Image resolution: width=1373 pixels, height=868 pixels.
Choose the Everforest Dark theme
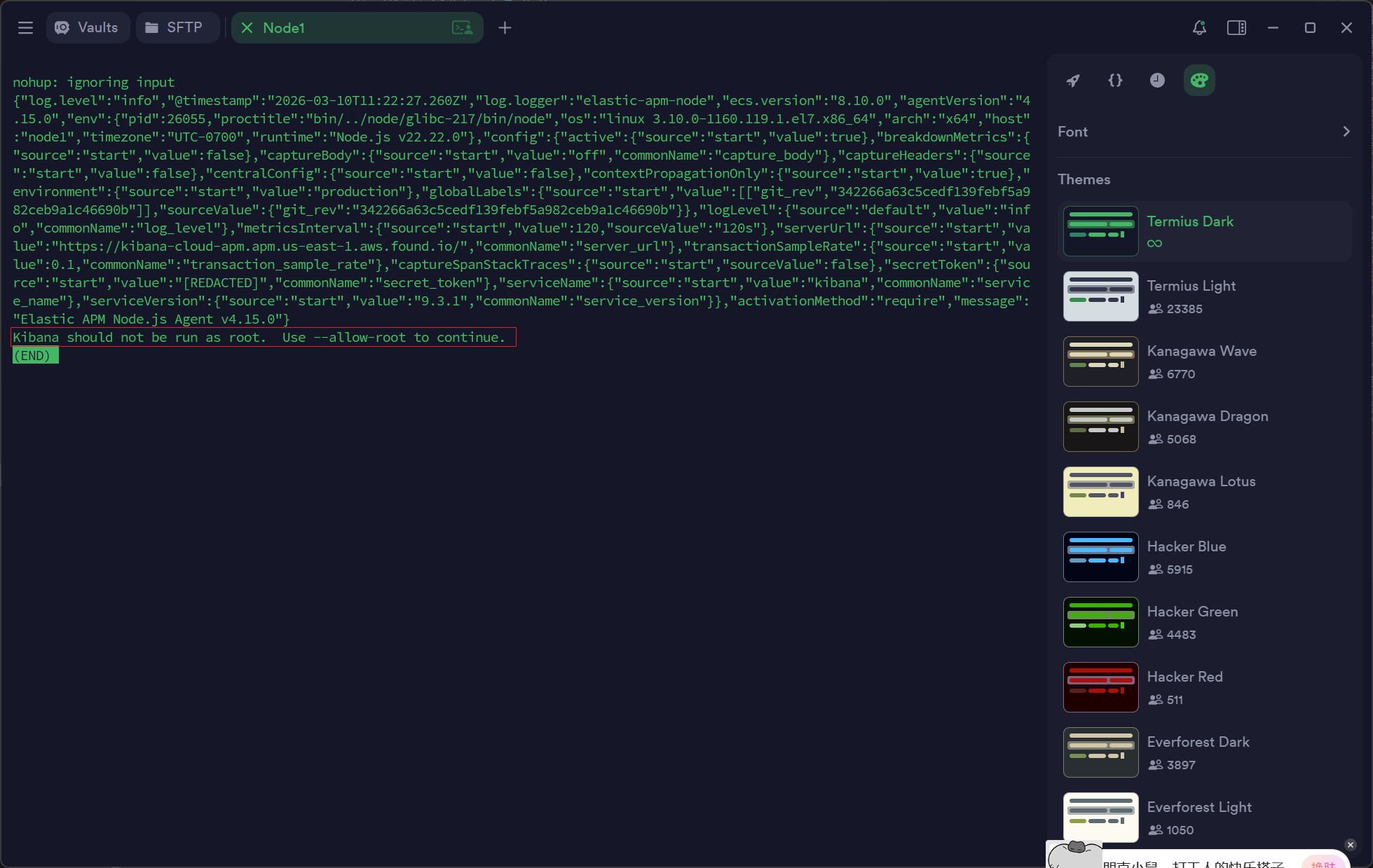click(x=1198, y=742)
